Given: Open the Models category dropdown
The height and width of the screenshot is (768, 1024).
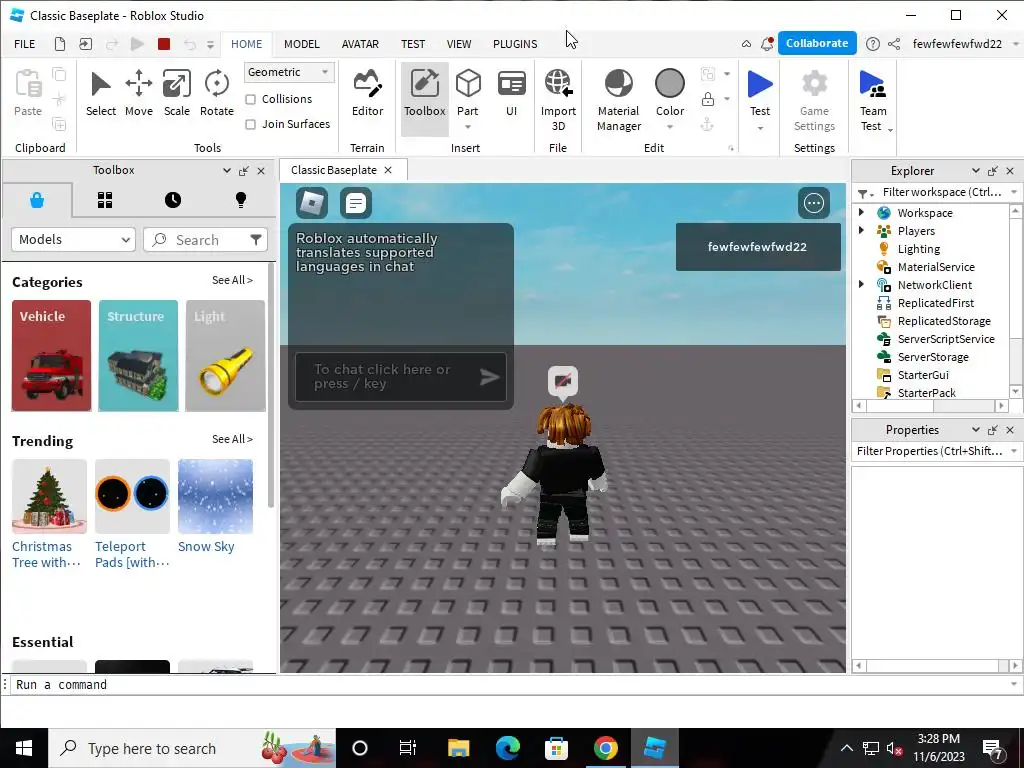Looking at the screenshot, I should 73,240.
